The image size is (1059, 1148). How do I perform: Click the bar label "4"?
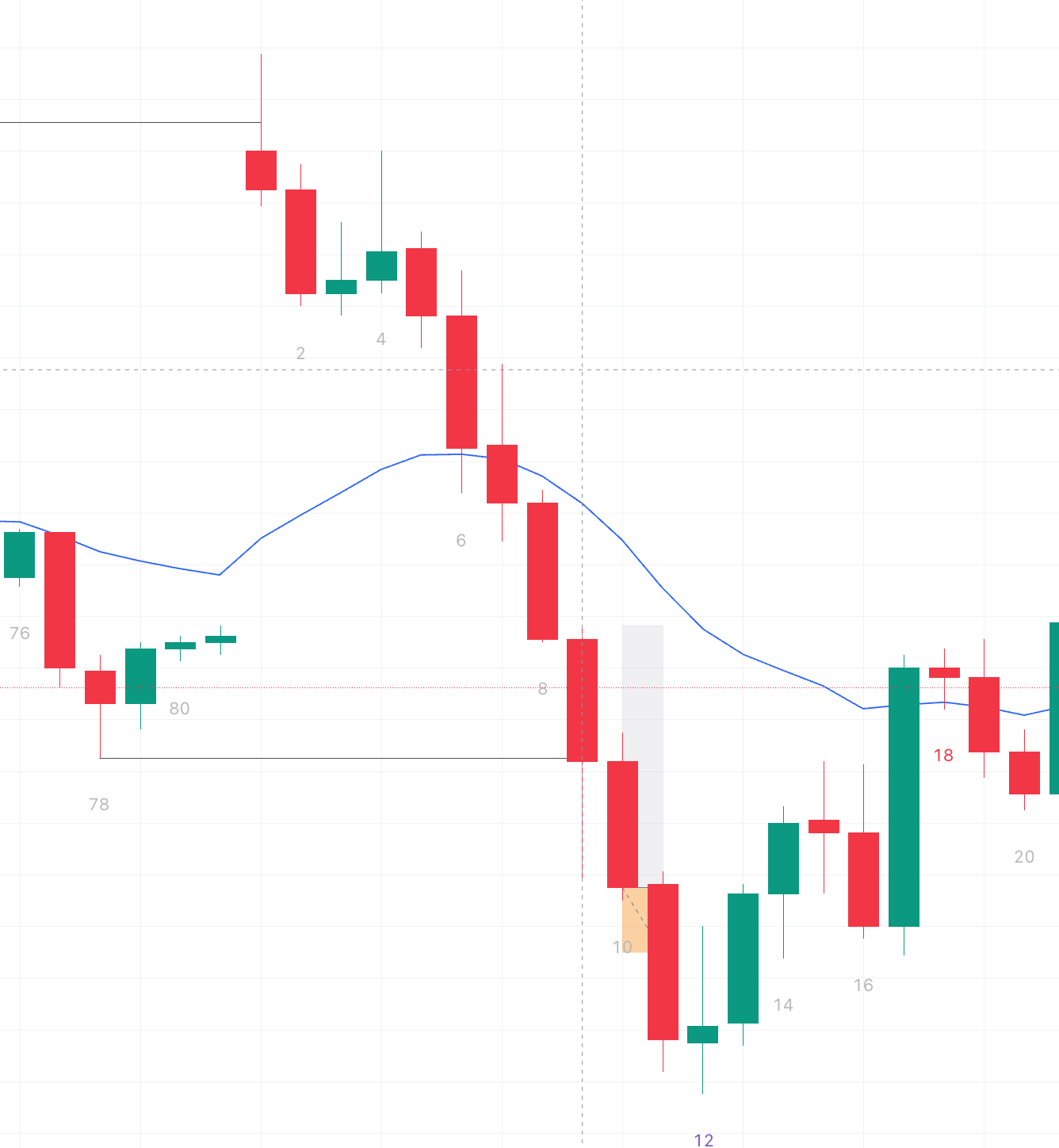point(381,339)
